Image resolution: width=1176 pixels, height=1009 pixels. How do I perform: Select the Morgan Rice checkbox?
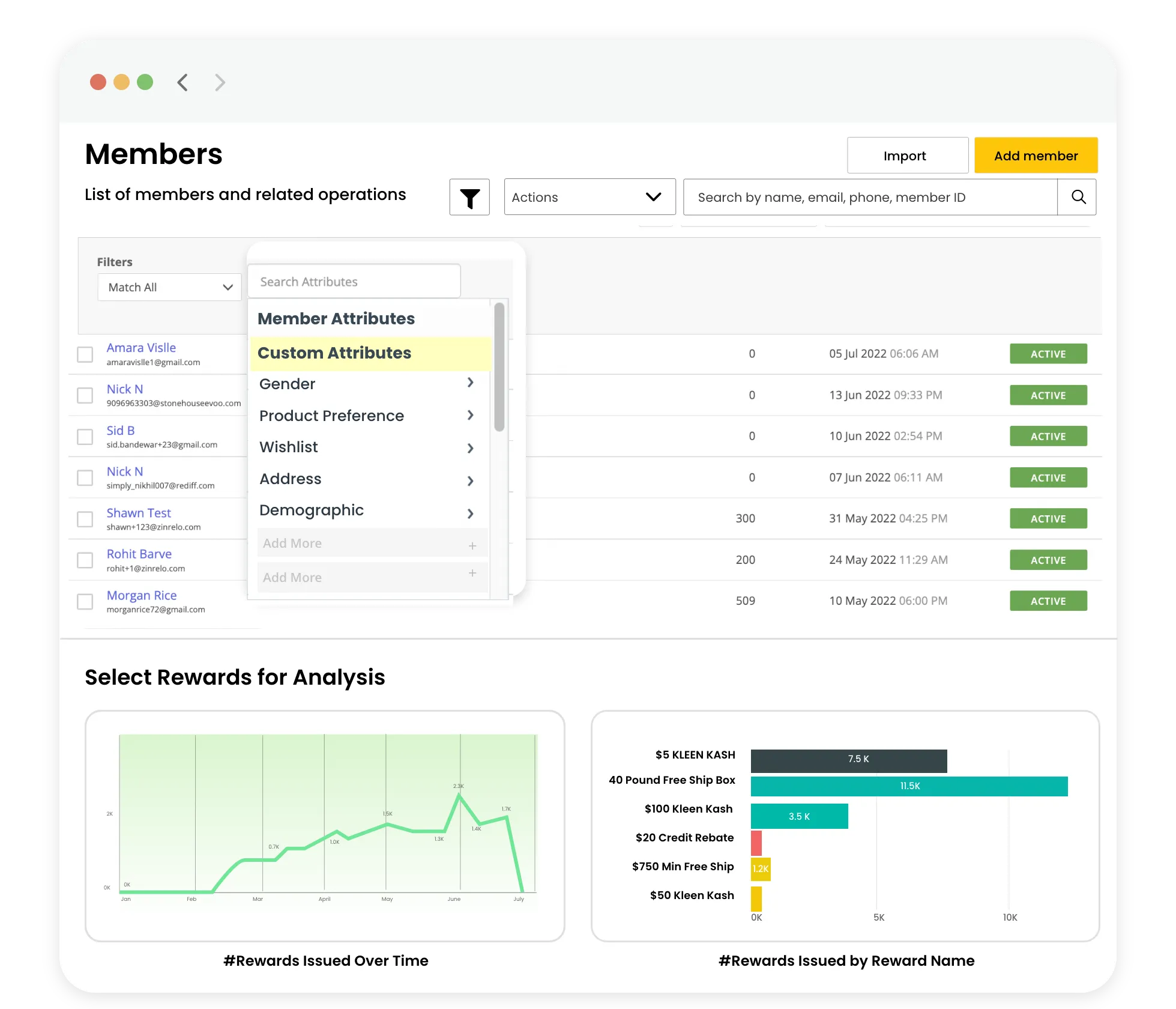85,601
